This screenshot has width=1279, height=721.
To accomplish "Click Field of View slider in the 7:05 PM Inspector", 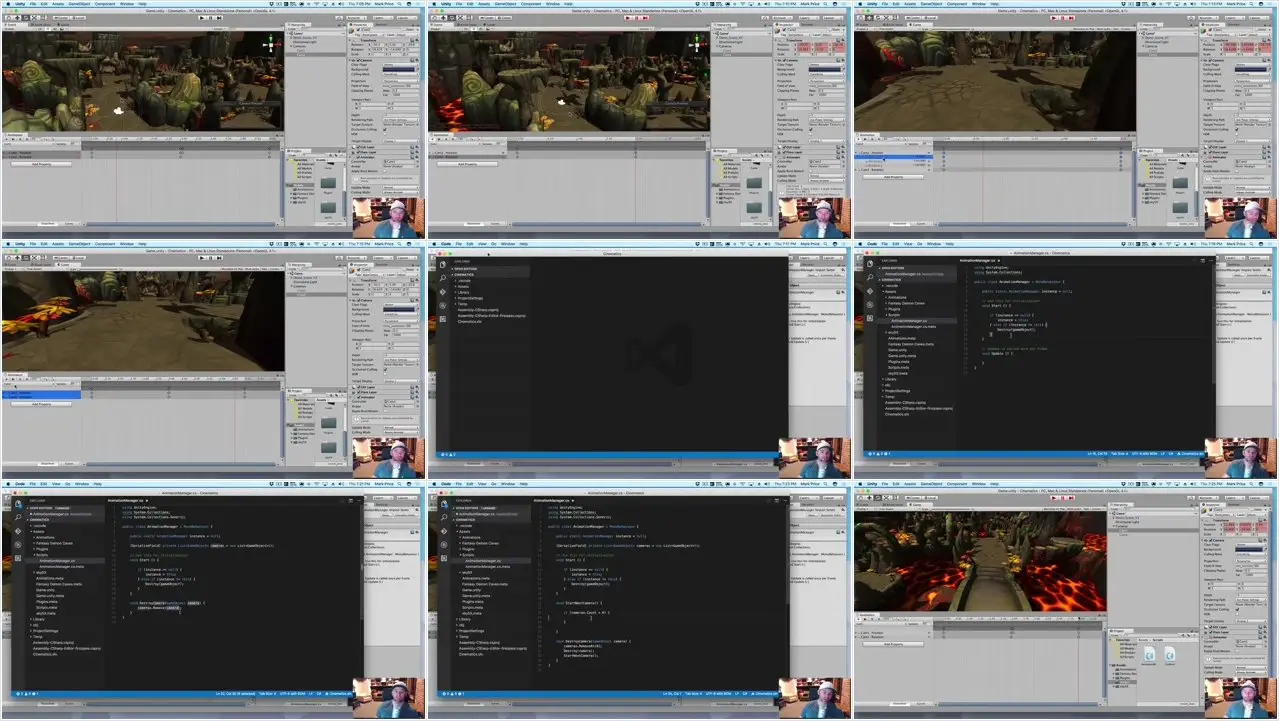I will (x=394, y=86).
